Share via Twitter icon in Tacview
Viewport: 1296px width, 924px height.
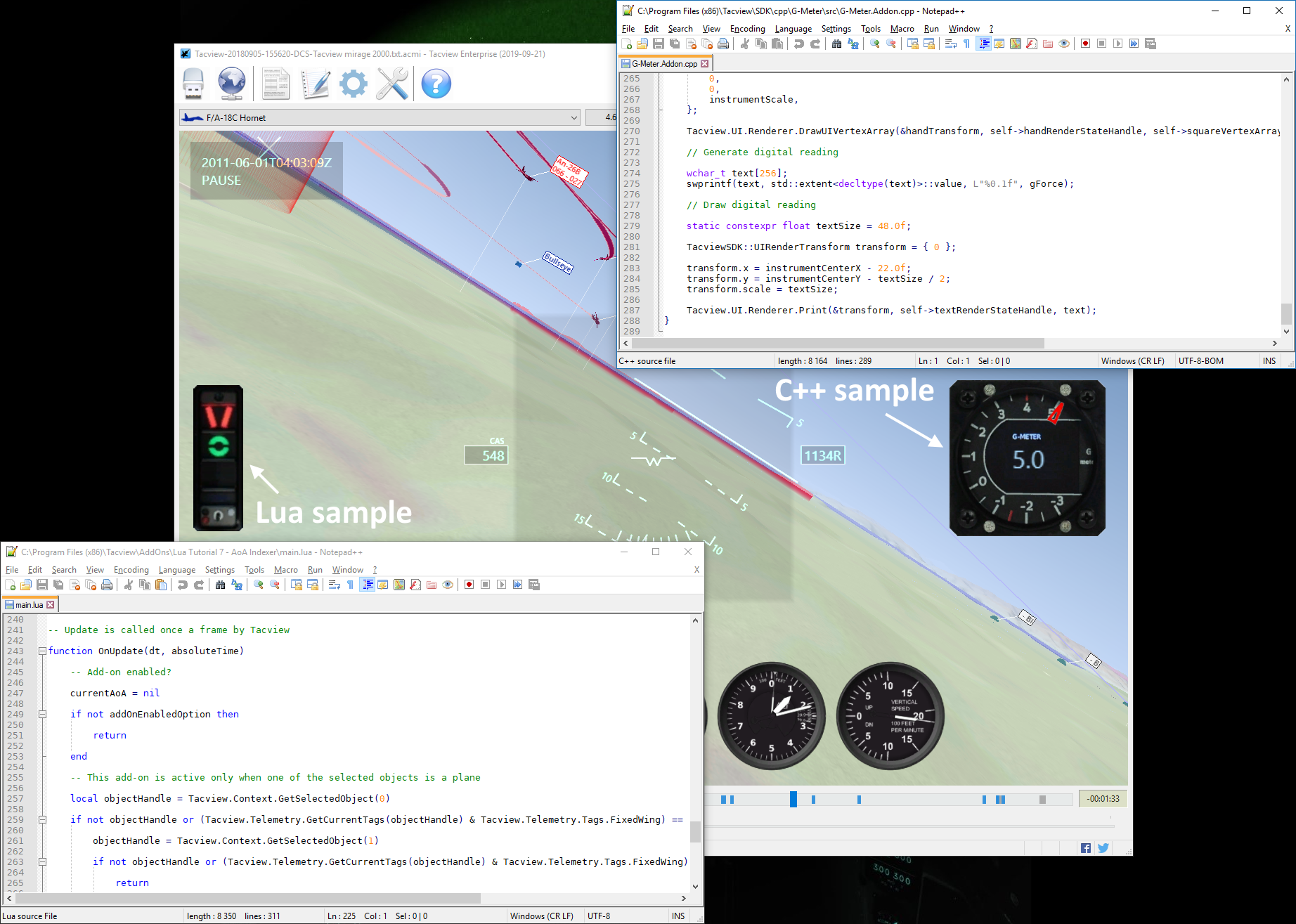(1103, 848)
